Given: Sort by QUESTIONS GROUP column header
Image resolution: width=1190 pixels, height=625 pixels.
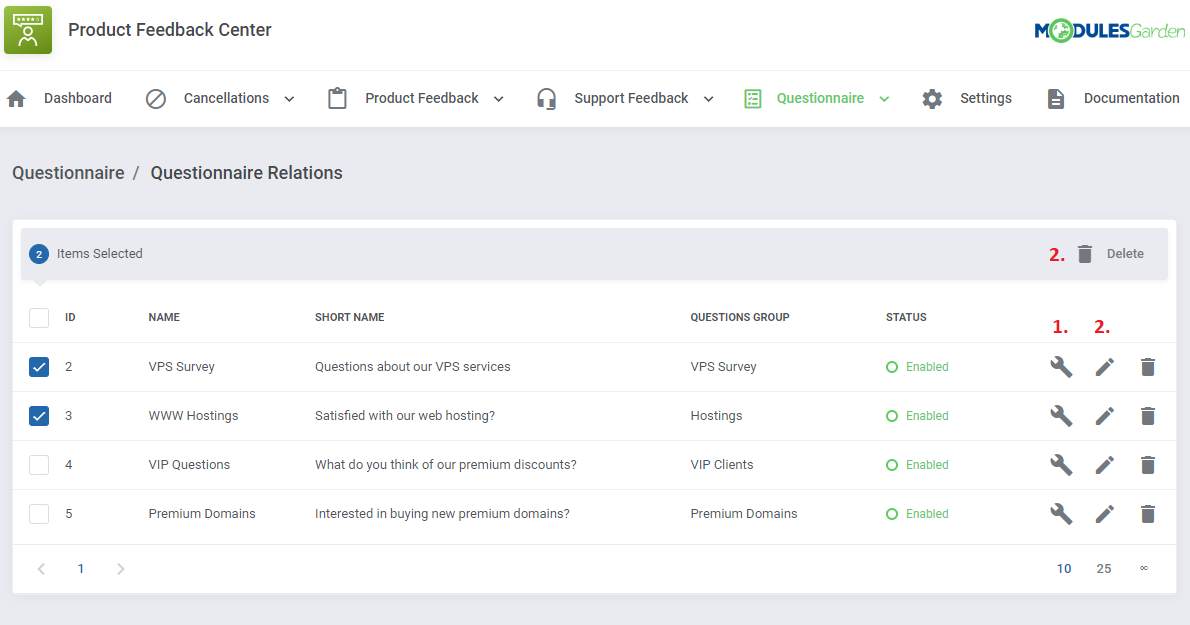Looking at the screenshot, I should (x=740, y=318).
